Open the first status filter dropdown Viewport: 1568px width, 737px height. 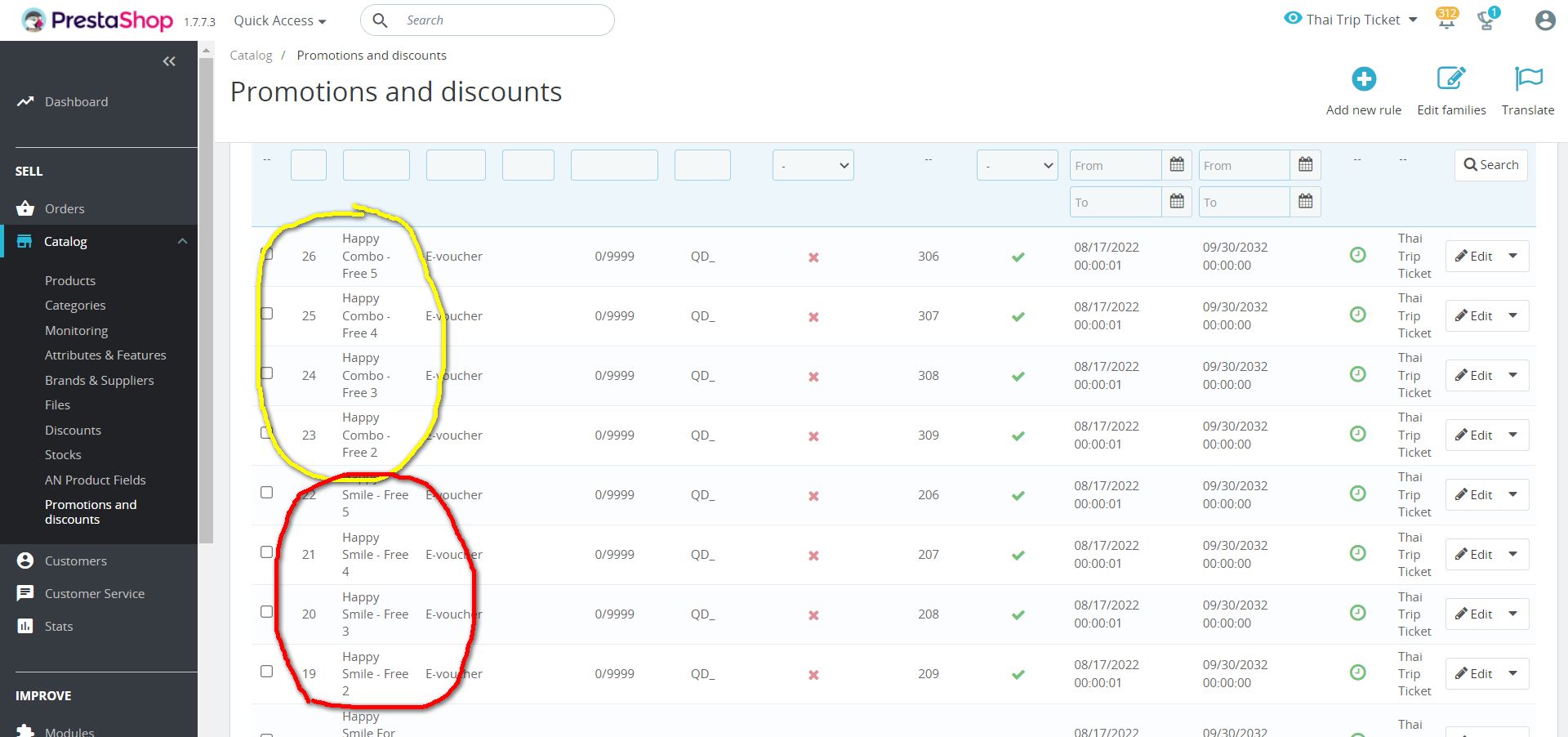pos(813,165)
